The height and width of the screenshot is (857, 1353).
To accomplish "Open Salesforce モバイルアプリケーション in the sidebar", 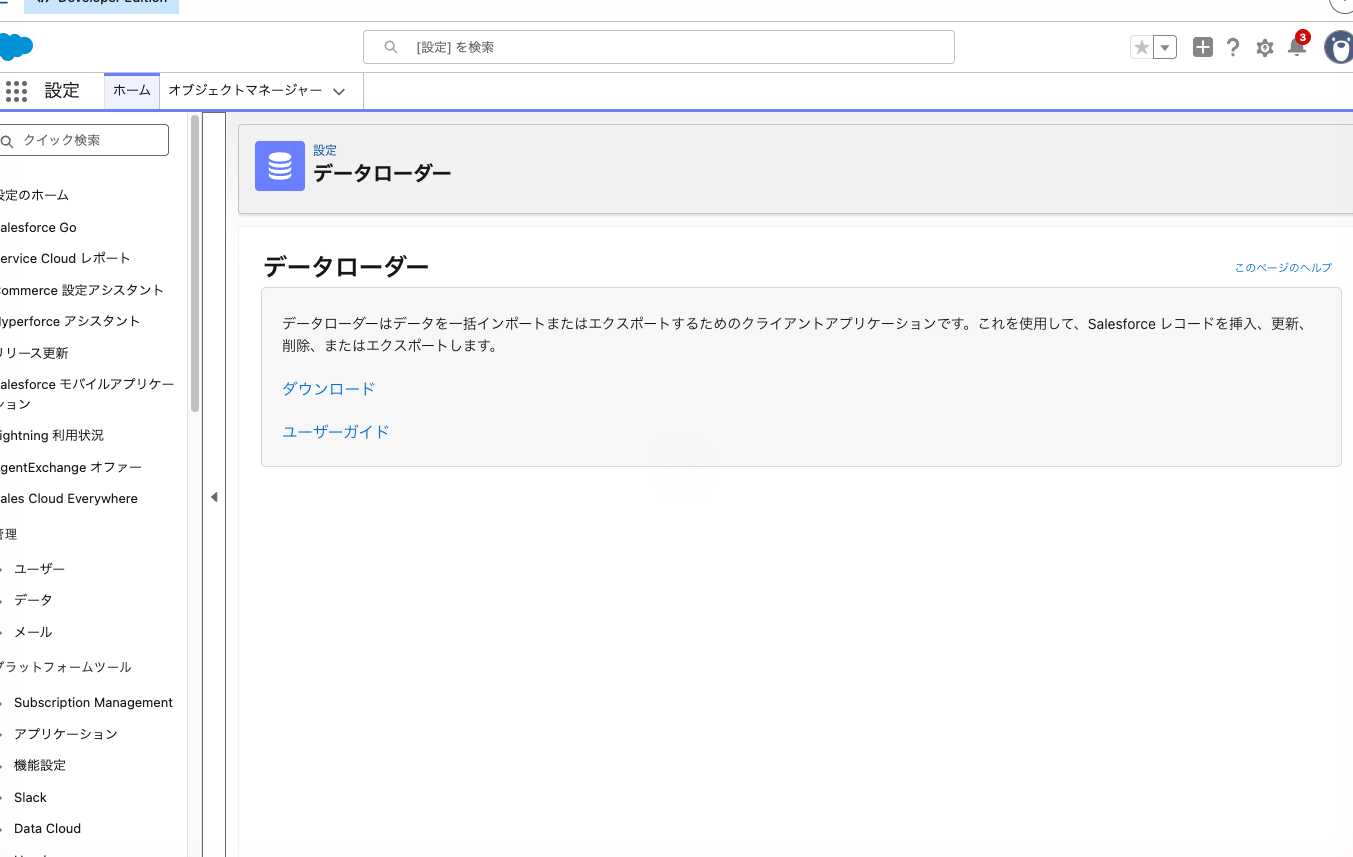I will coord(87,394).
